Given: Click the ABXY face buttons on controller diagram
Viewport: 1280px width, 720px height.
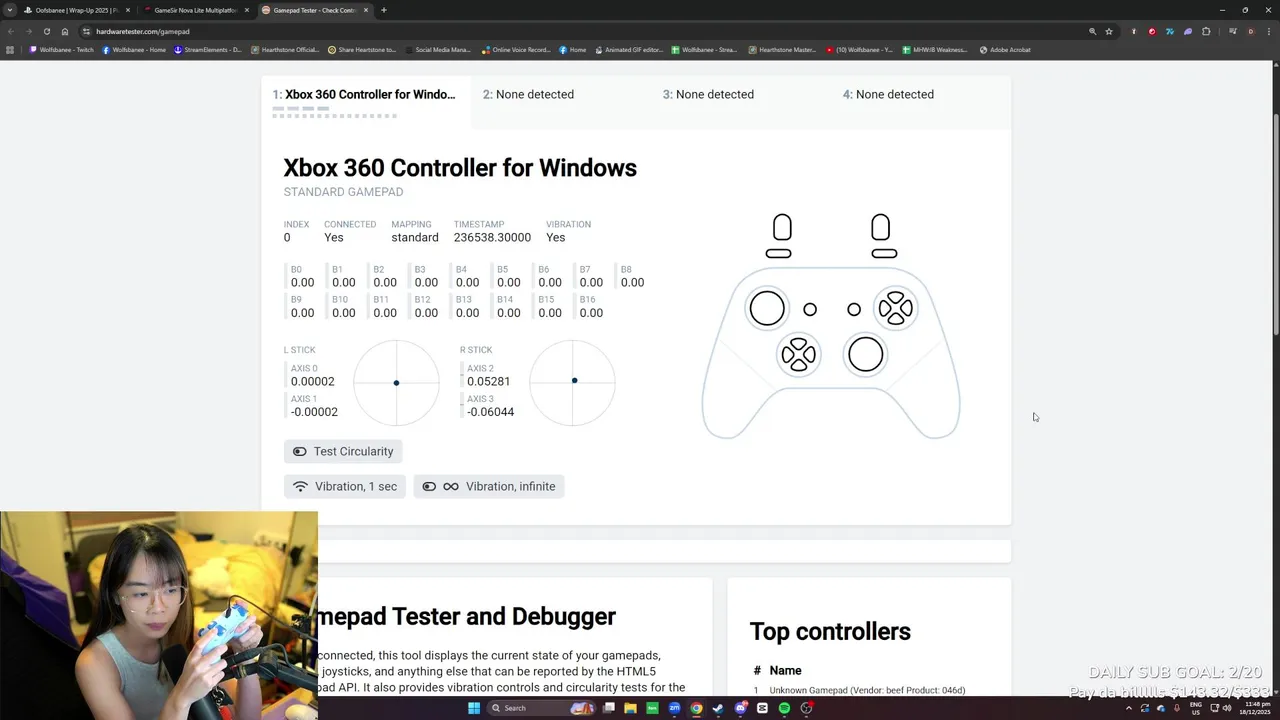Looking at the screenshot, I should click(x=895, y=309).
